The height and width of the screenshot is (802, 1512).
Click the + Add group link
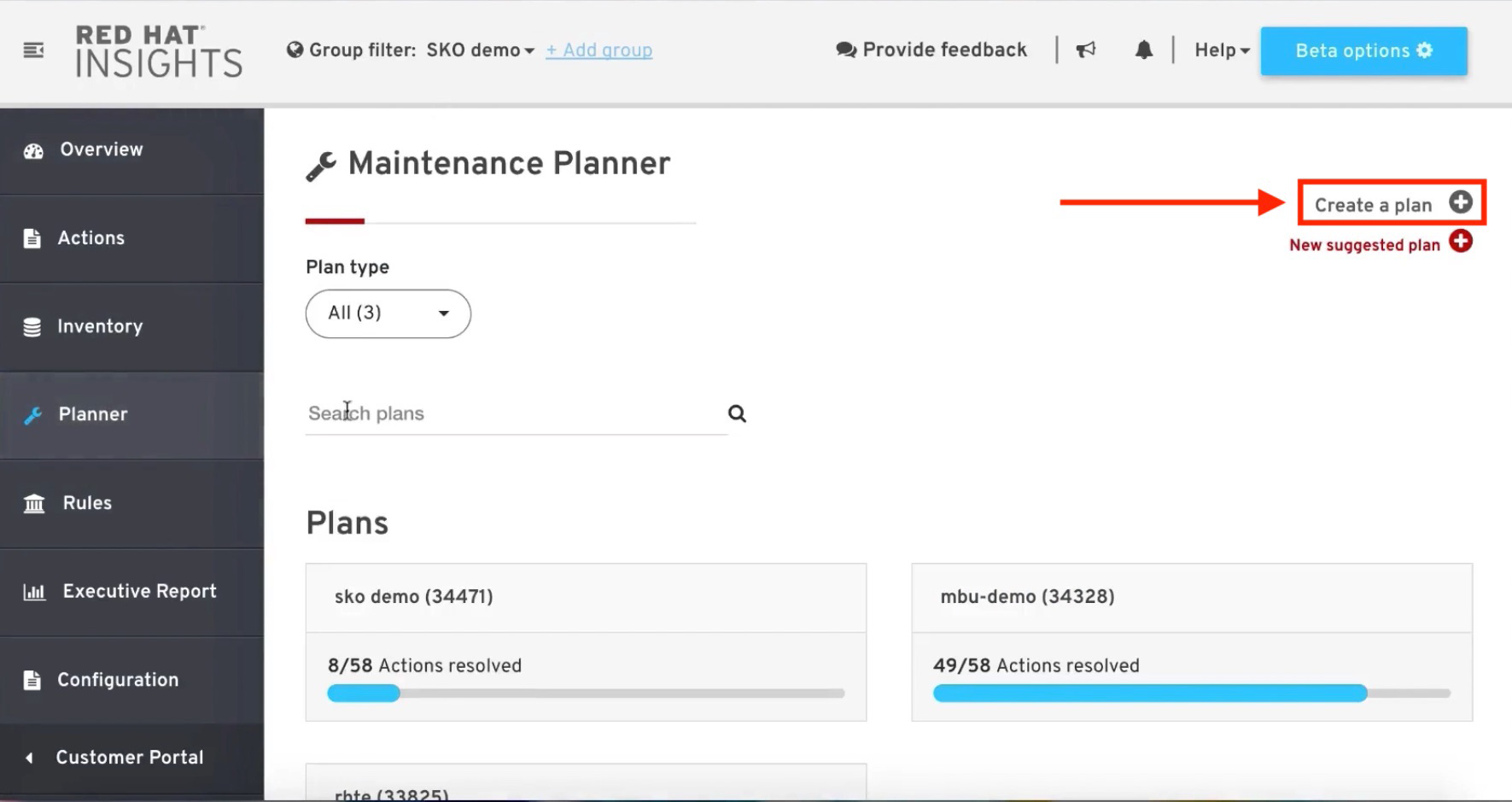(598, 50)
